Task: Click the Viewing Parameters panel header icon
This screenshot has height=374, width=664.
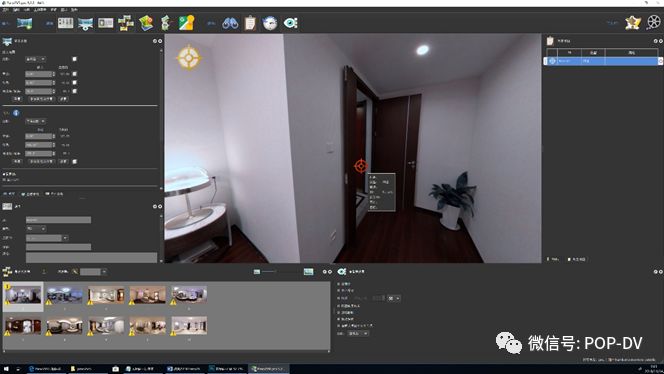Action: pos(7,41)
